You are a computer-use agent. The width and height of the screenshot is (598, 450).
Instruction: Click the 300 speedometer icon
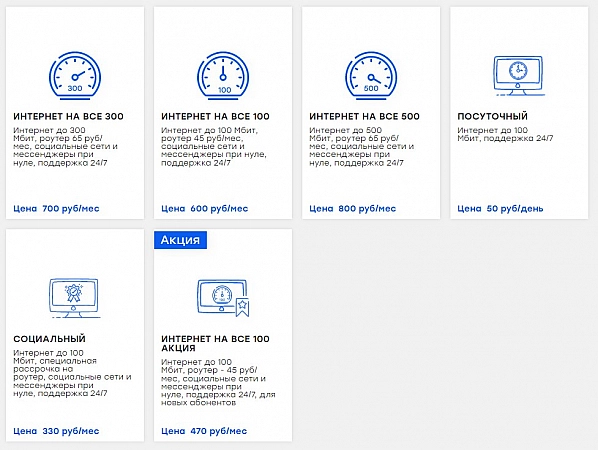click(x=75, y=76)
